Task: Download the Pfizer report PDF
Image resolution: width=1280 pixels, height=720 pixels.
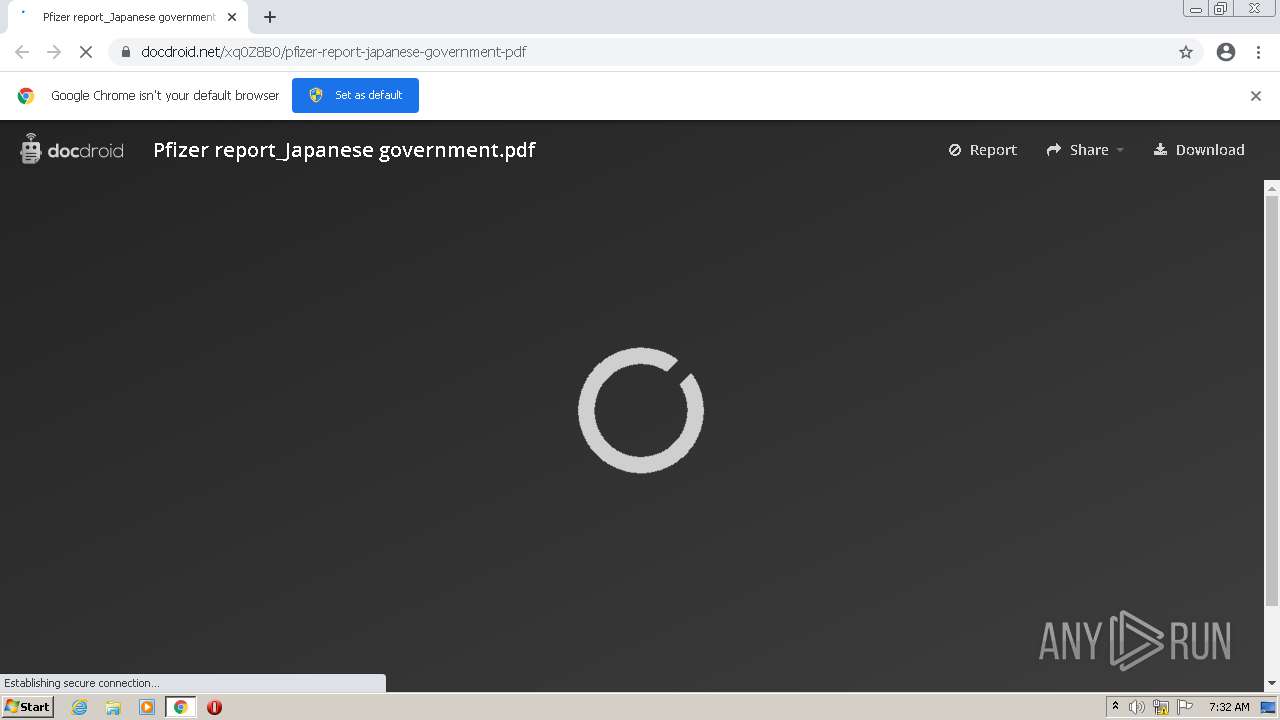Action: (1199, 150)
